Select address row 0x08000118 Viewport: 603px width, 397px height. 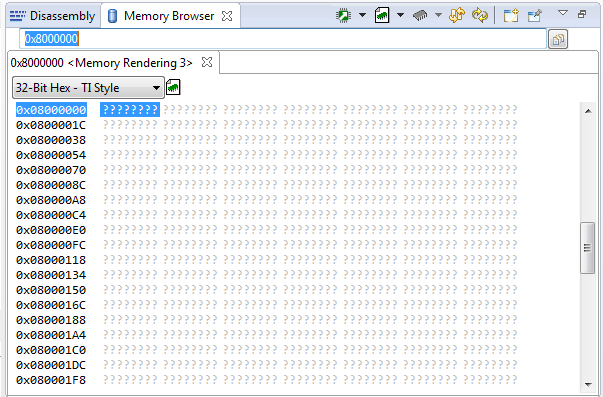tap(51, 260)
